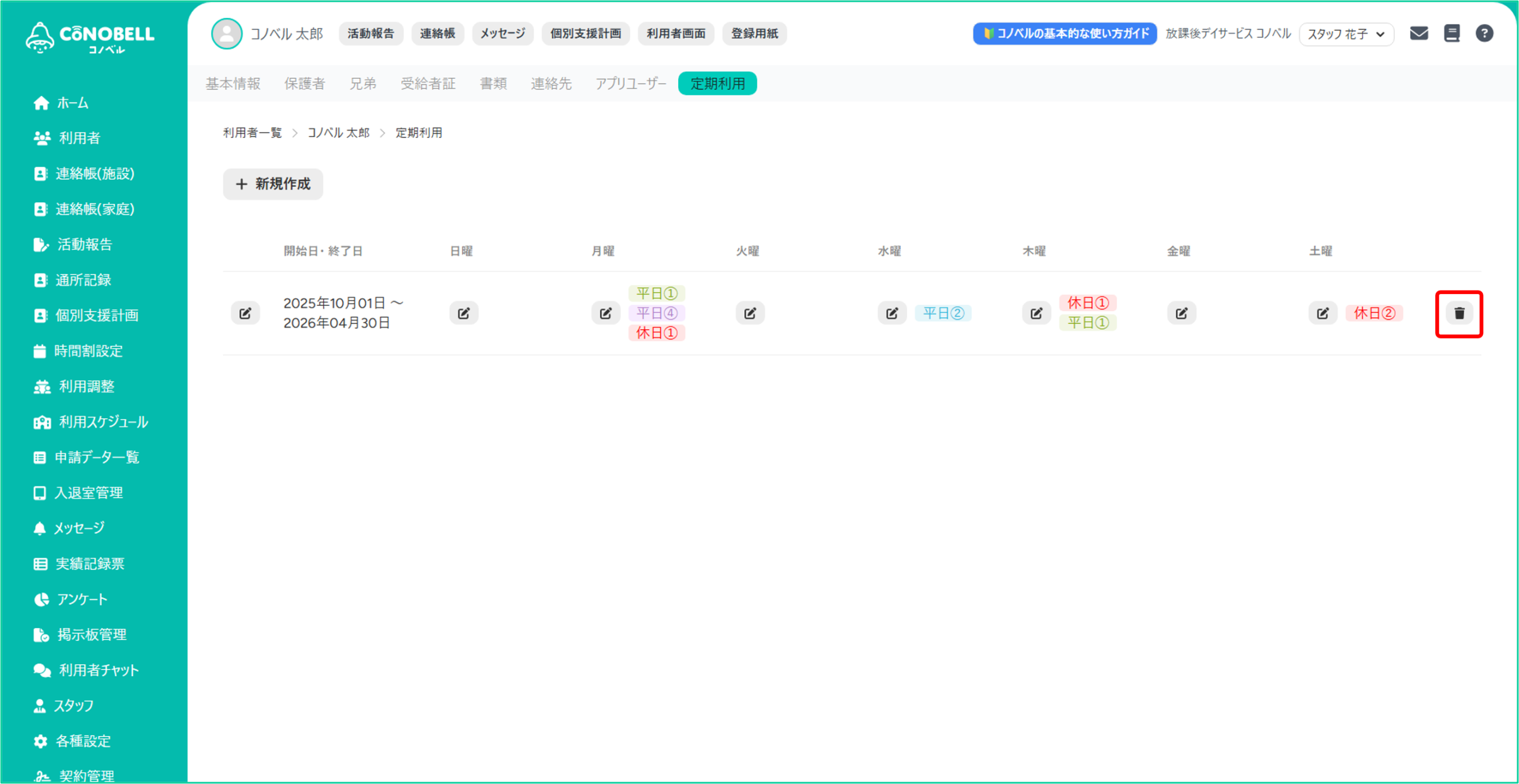Open コノベルの基本的な使い方ガイド link
This screenshot has height=784, width=1519.
1064,34
